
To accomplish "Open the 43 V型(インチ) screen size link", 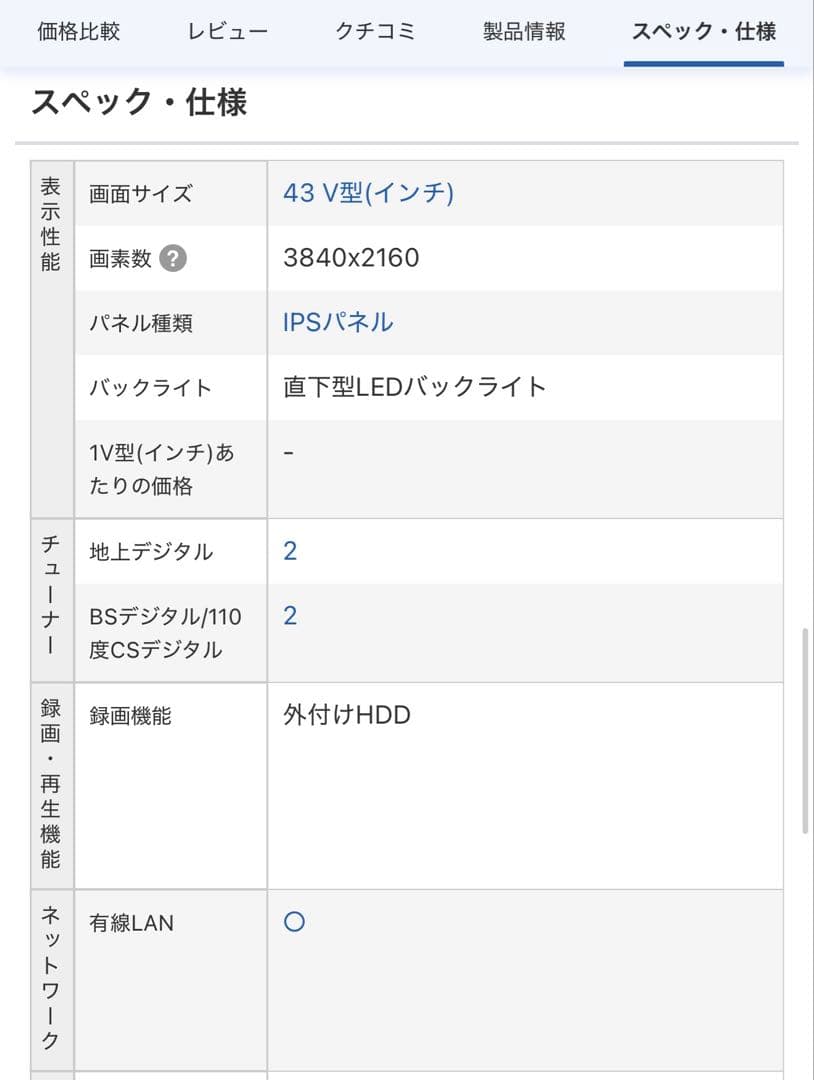I will pos(368,193).
